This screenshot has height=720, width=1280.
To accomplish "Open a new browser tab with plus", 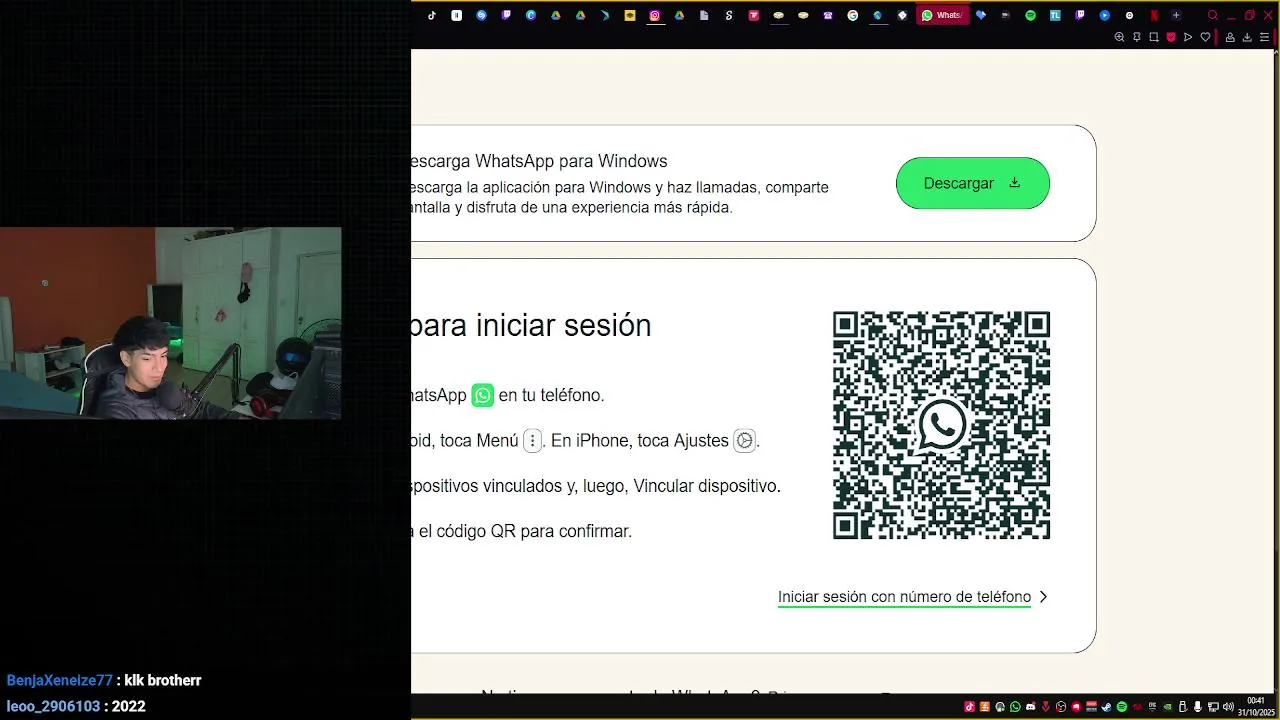I will coord(1176,15).
